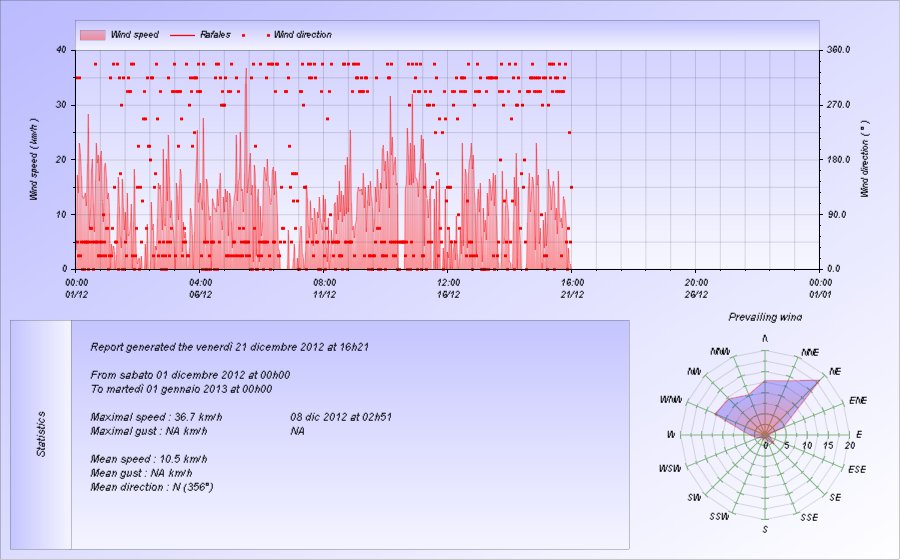Click the wind rose scale value 10
Screen dimensions: 900x560
[807, 446]
